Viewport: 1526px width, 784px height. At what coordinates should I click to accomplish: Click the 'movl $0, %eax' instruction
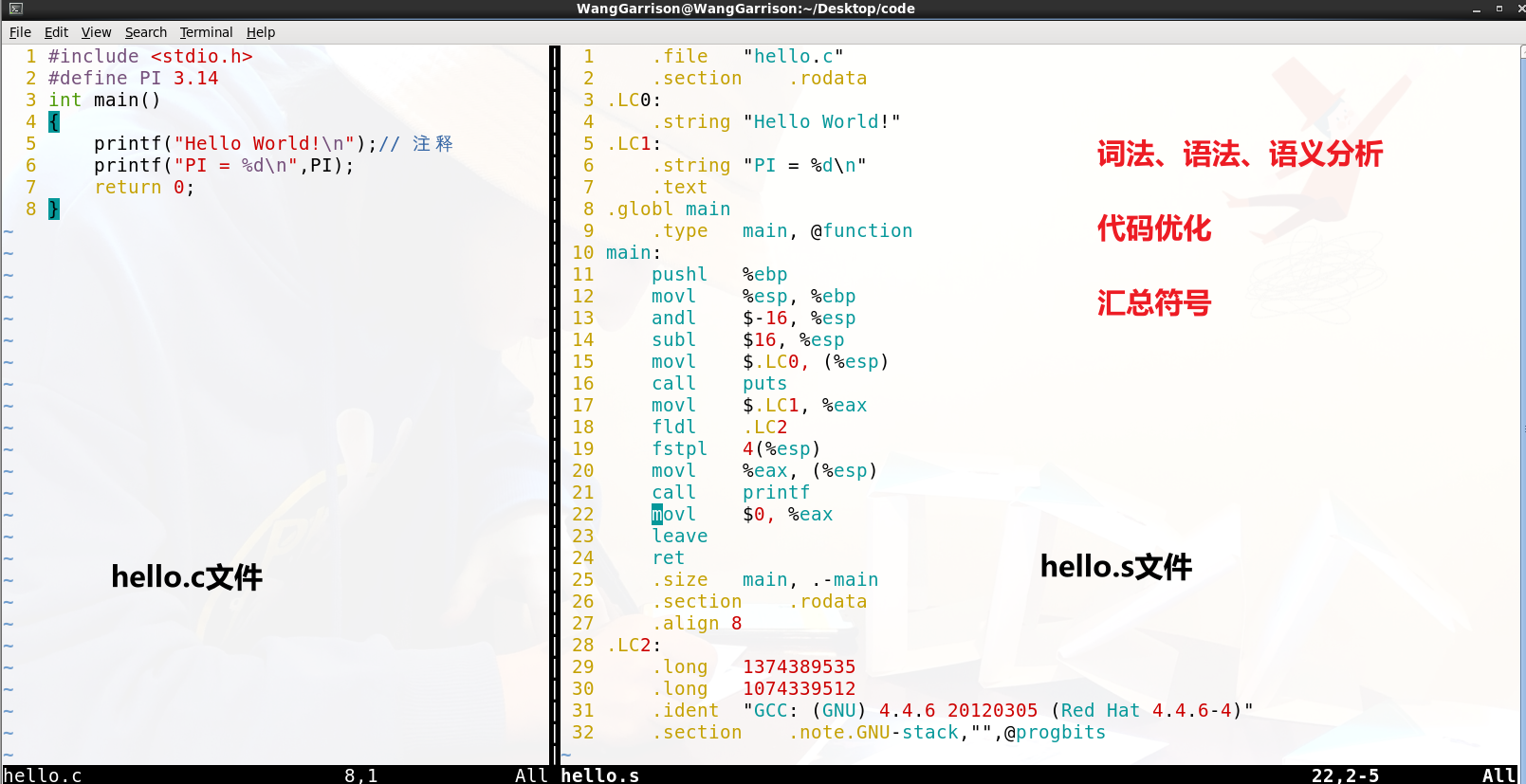(742, 514)
